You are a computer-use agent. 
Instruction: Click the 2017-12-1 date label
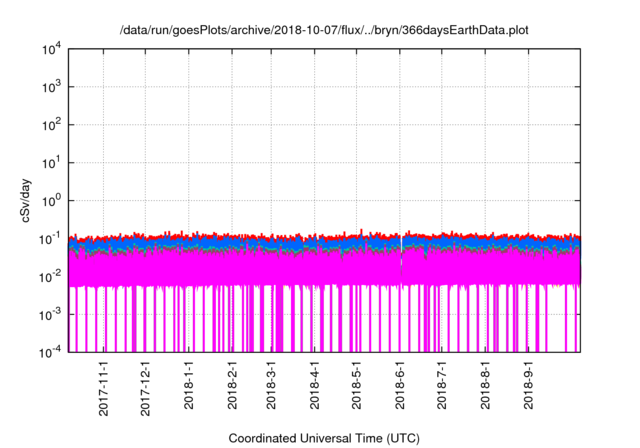pyautogui.click(x=146, y=388)
